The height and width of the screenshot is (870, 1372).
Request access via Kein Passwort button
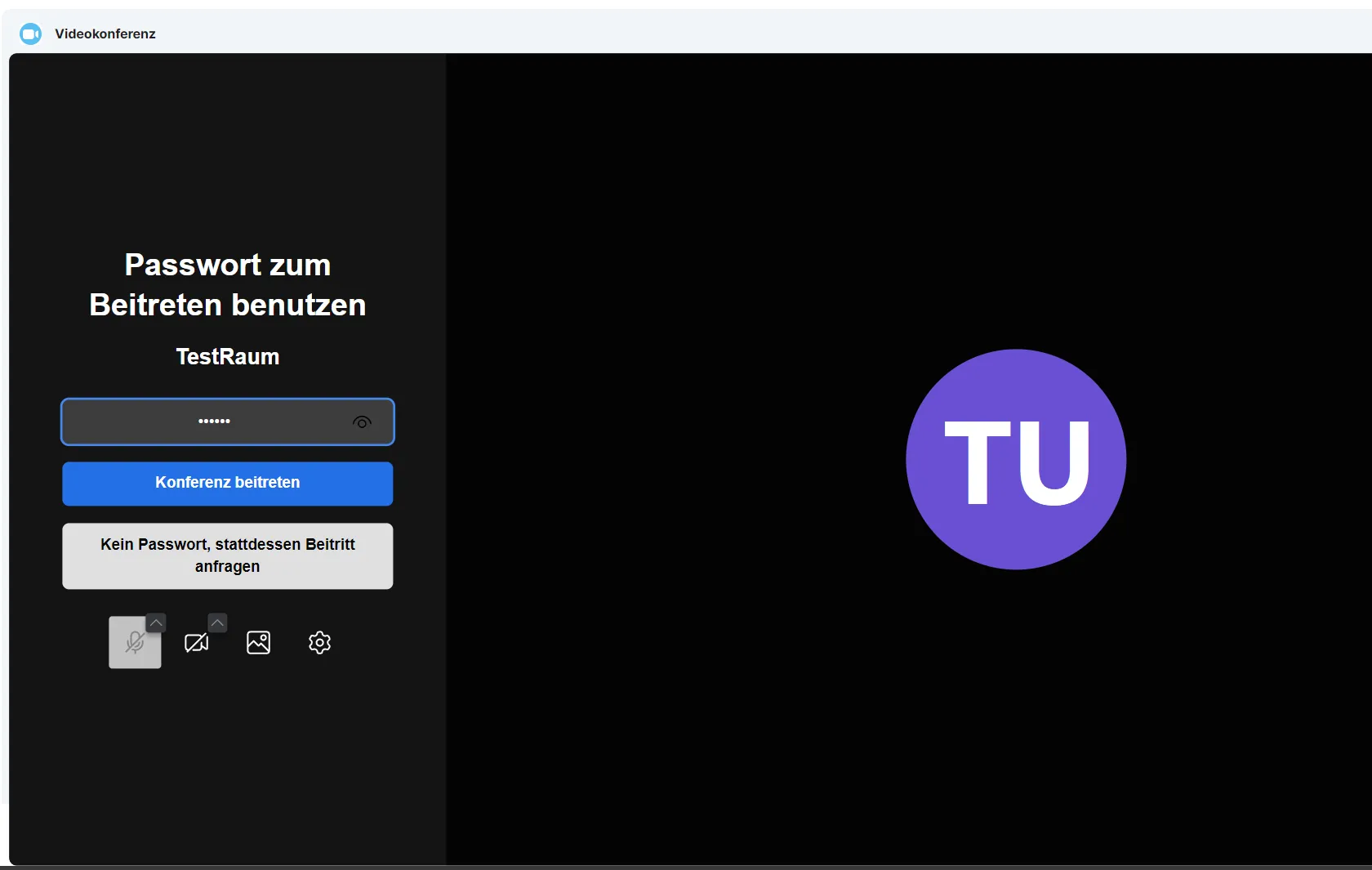pos(227,555)
